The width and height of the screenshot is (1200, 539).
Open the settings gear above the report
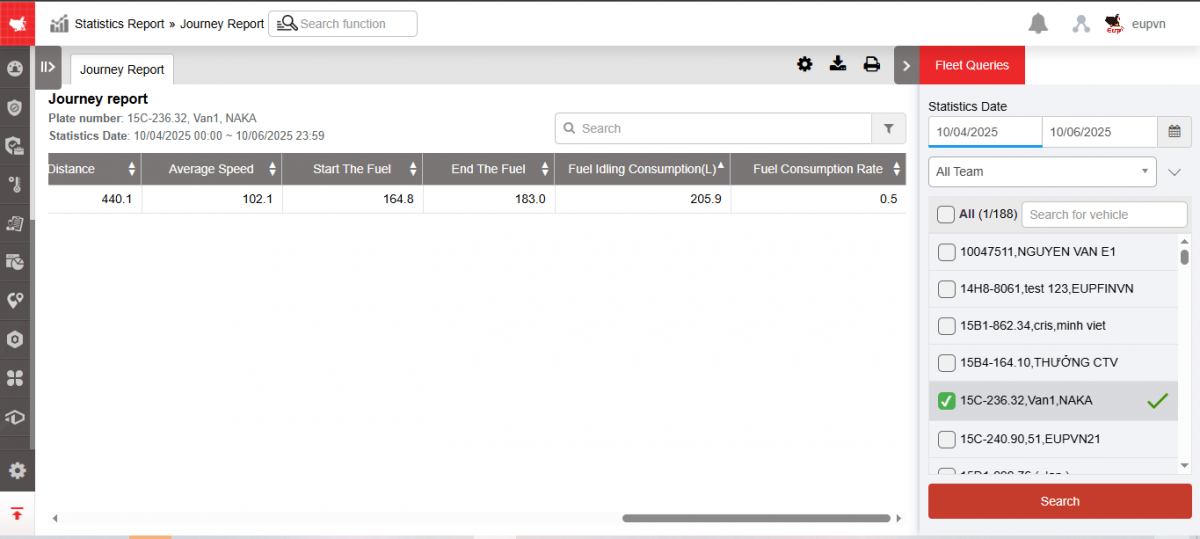coord(805,65)
